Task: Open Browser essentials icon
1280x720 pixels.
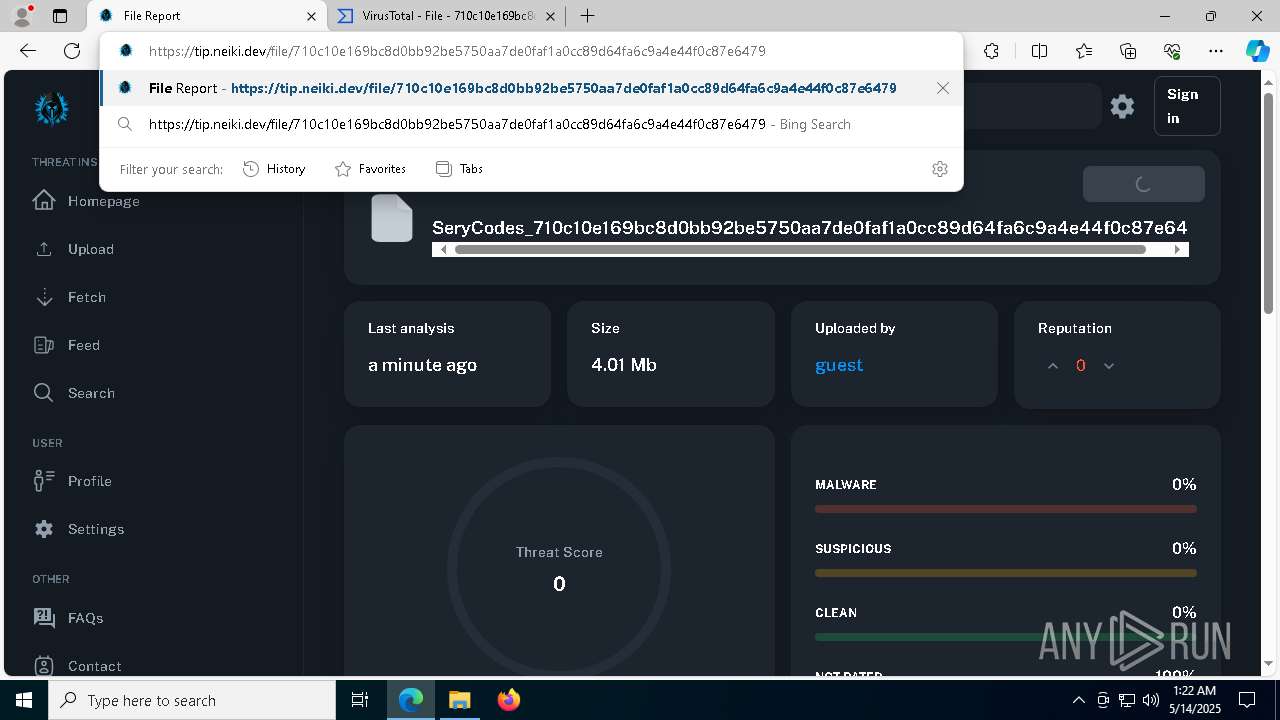Action: point(1172,51)
